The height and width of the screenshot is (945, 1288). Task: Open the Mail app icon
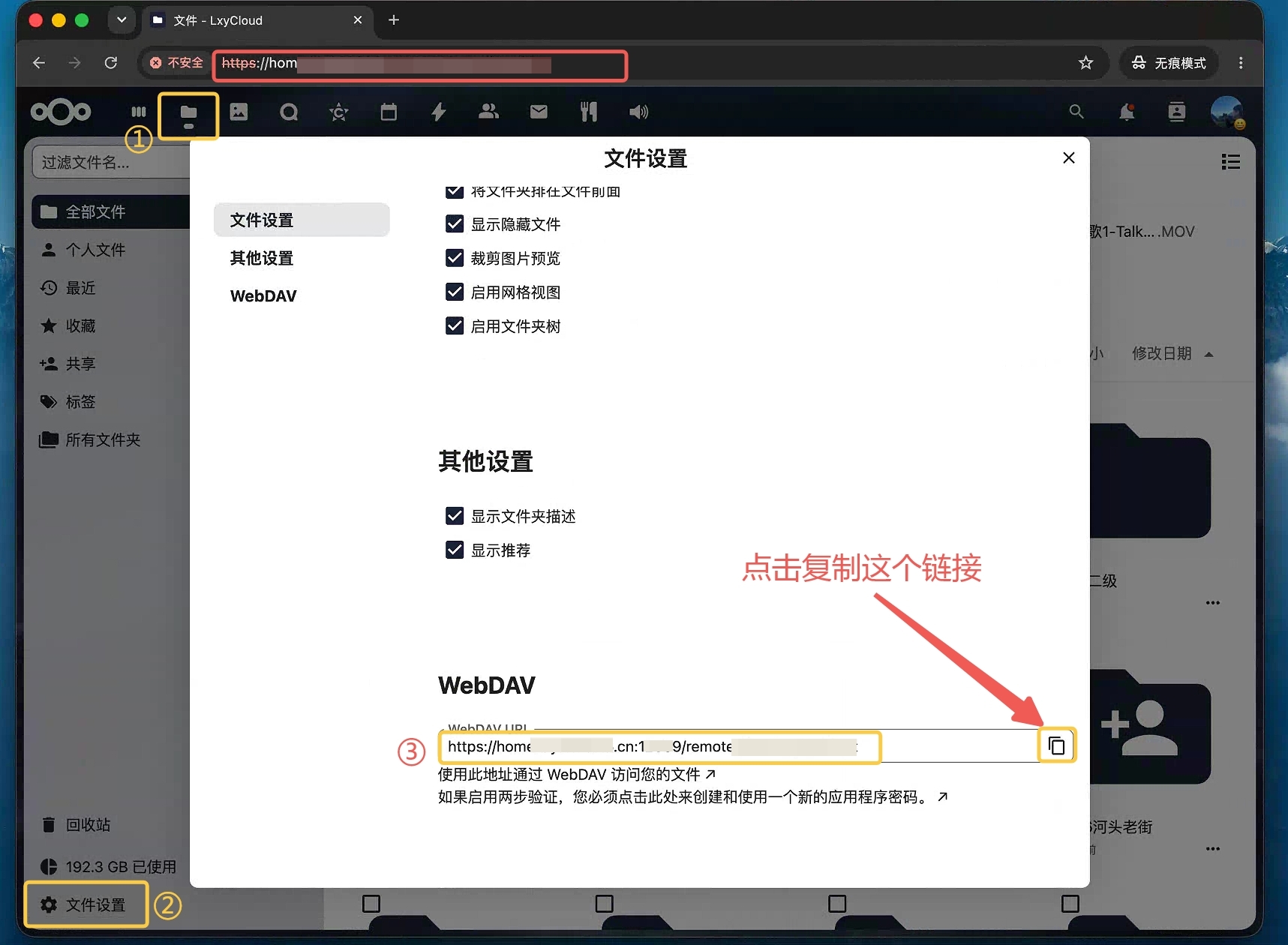click(539, 112)
